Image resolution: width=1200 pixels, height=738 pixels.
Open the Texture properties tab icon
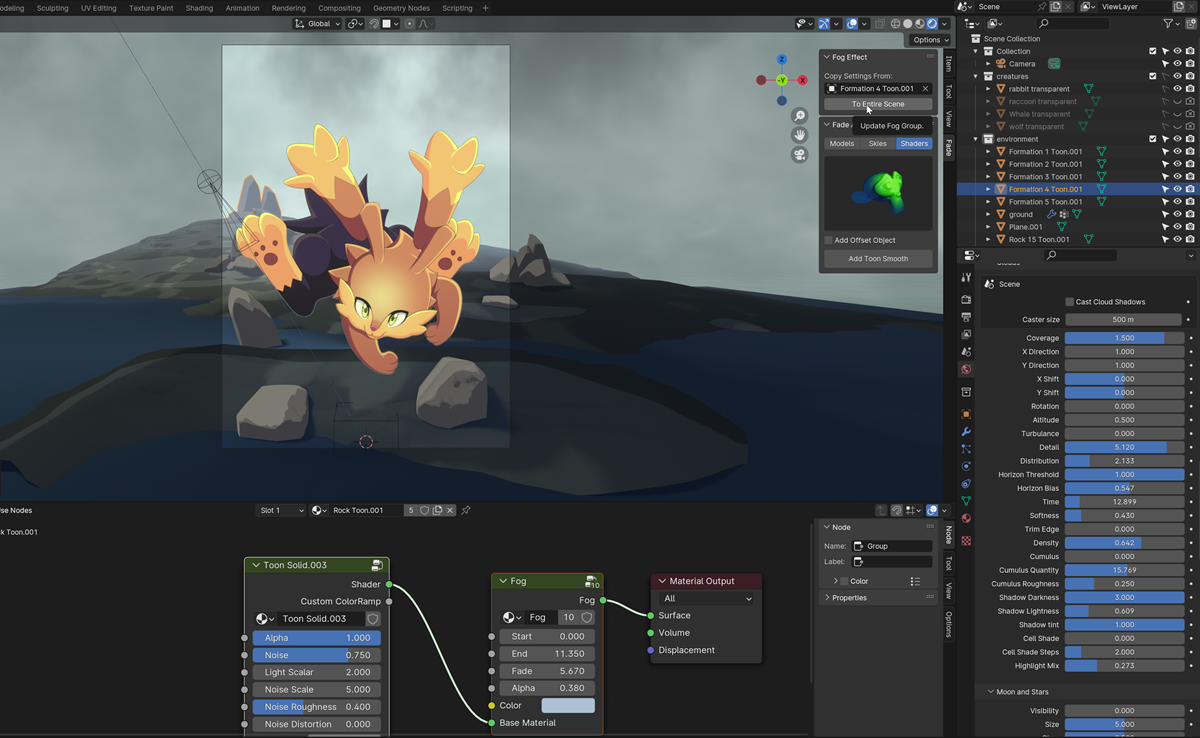coord(966,541)
